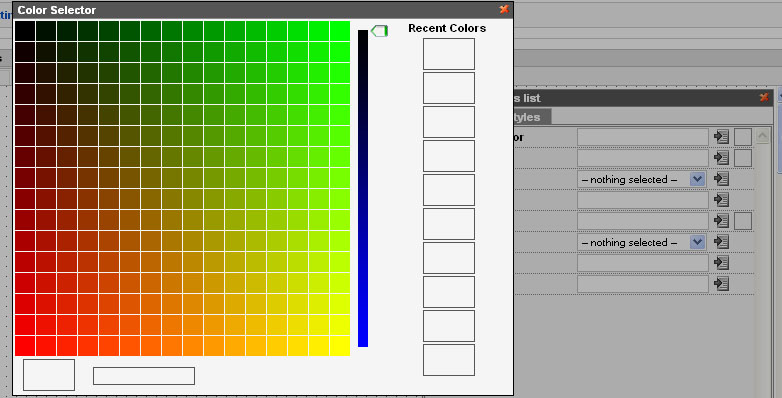Focus the color code text field below the grid
The image size is (782, 398).
tap(144, 376)
